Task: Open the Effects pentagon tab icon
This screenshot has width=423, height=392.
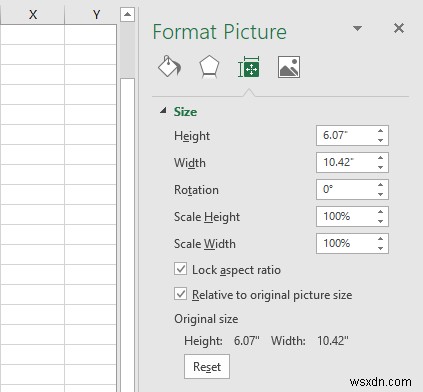Action: point(209,67)
